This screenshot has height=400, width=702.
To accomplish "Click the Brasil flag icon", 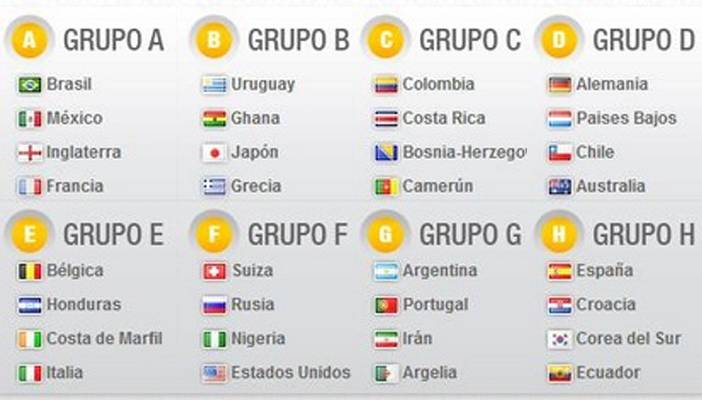I will (30, 85).
